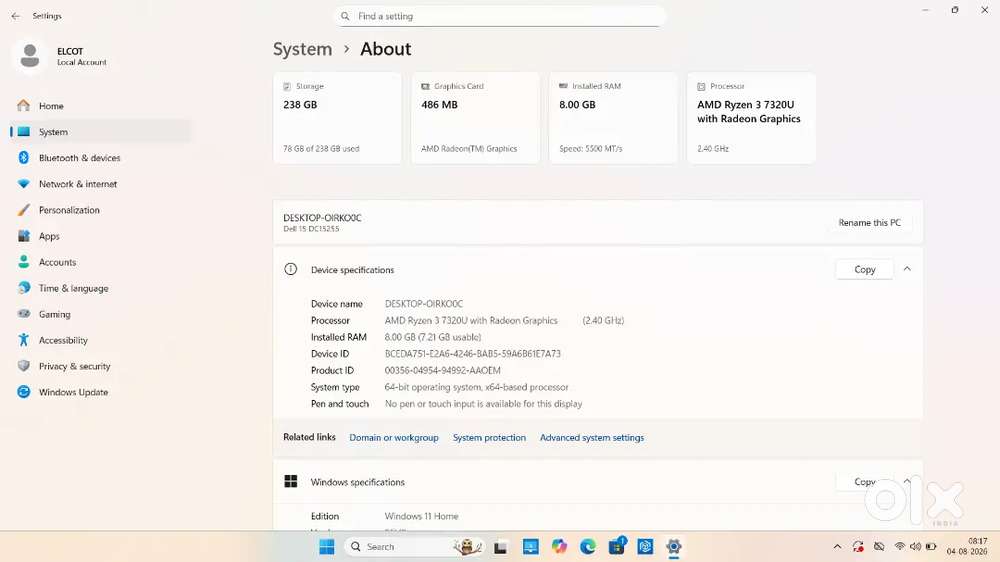Image resolution: width=1000 pixels, height=562 pixels.
Task: Open the Windows Update refresh icon
Action: (24, 392)
